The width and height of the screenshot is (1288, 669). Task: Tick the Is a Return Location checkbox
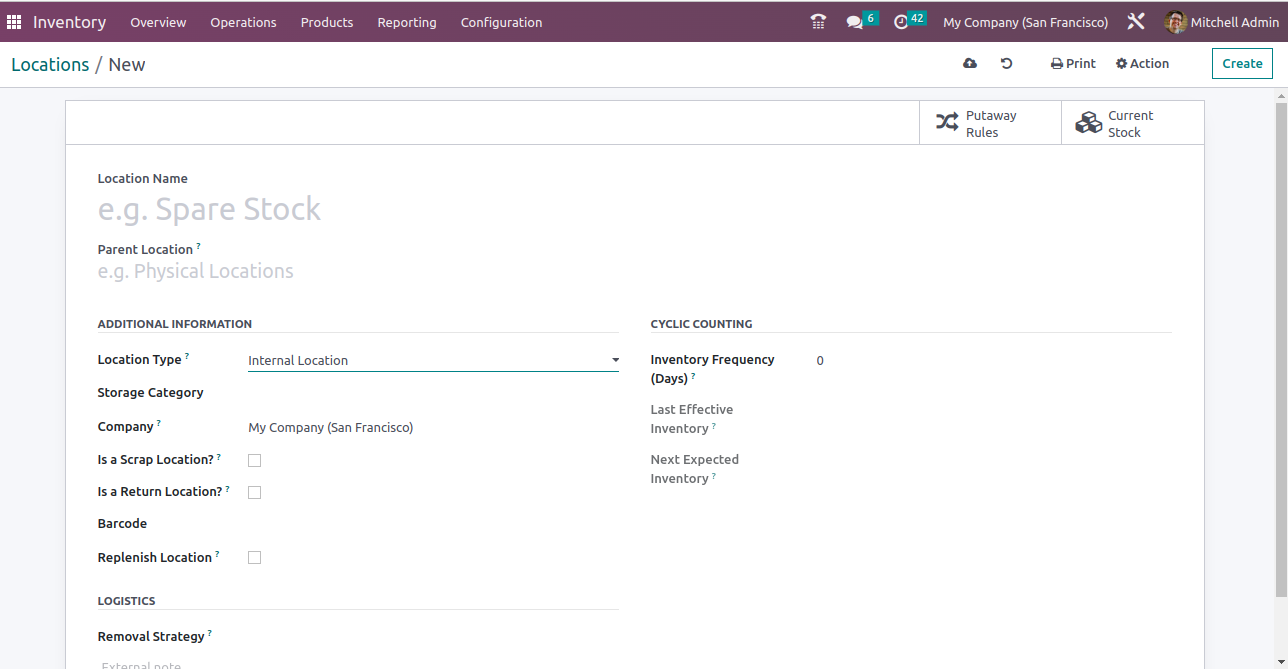click(x=254, y=492)
